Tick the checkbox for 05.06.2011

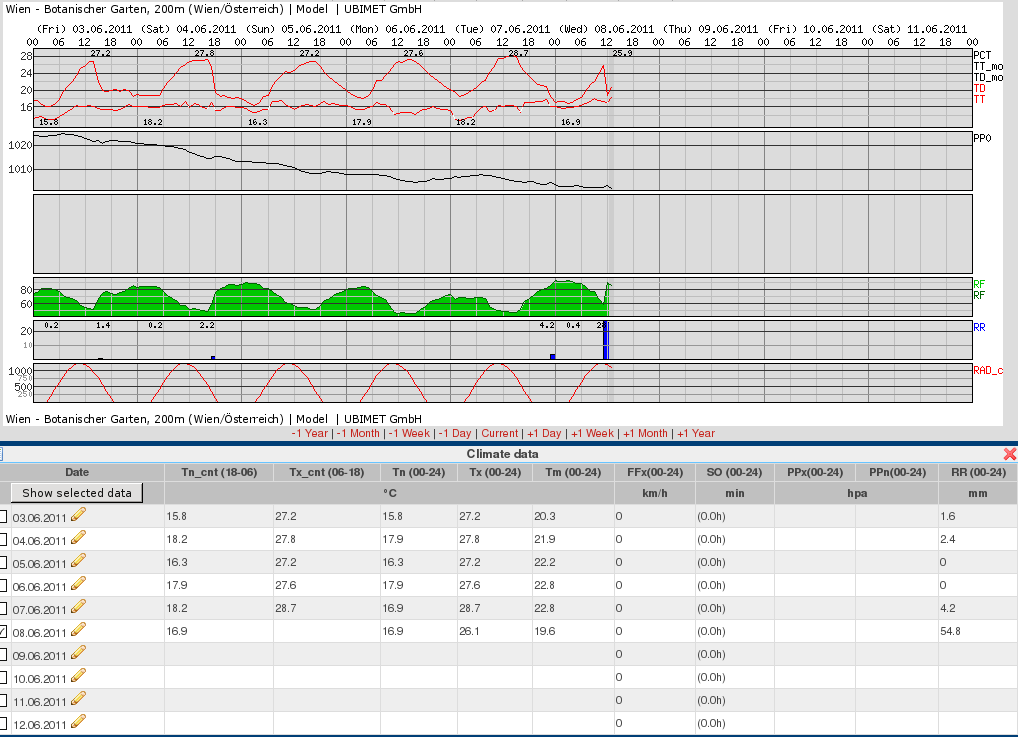pyautogui.click(x=3, y=563)
